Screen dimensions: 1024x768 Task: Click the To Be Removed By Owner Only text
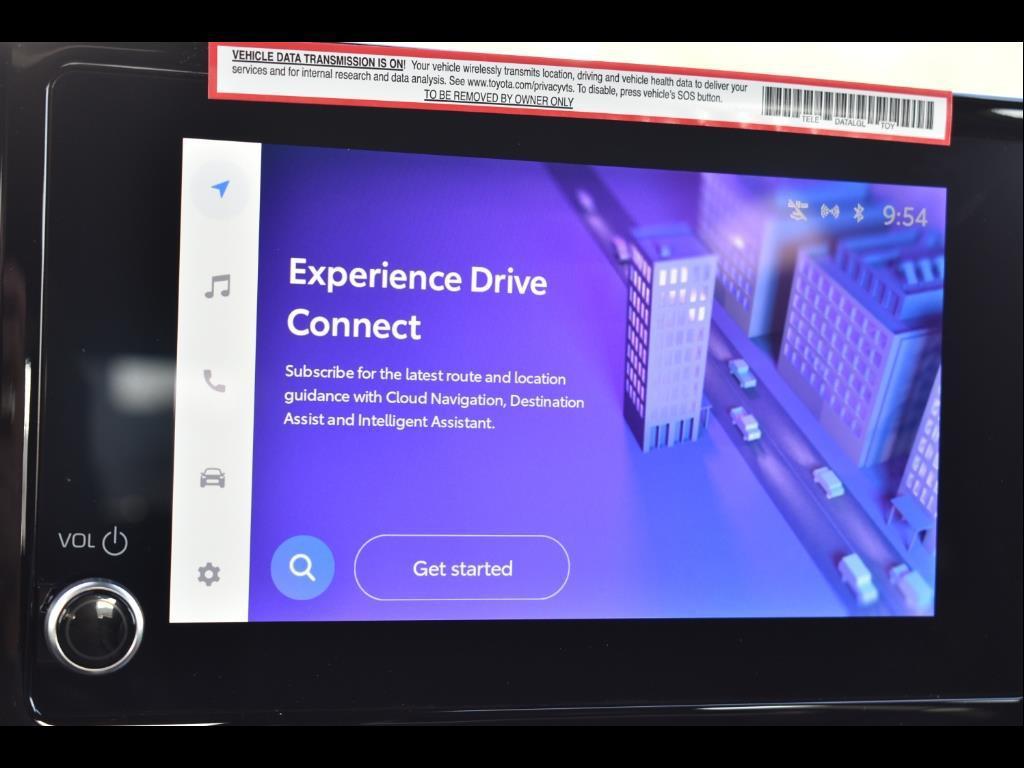(x=498, y=98)
